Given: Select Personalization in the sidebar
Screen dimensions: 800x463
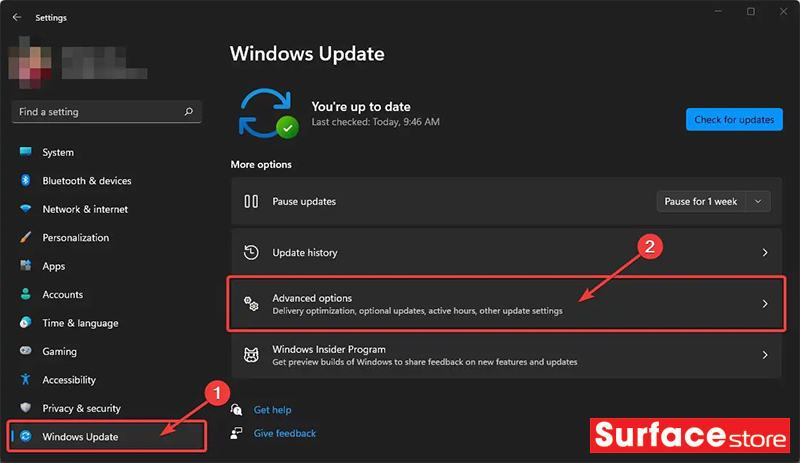Looking at the screenshot, I should coord(106,238).
